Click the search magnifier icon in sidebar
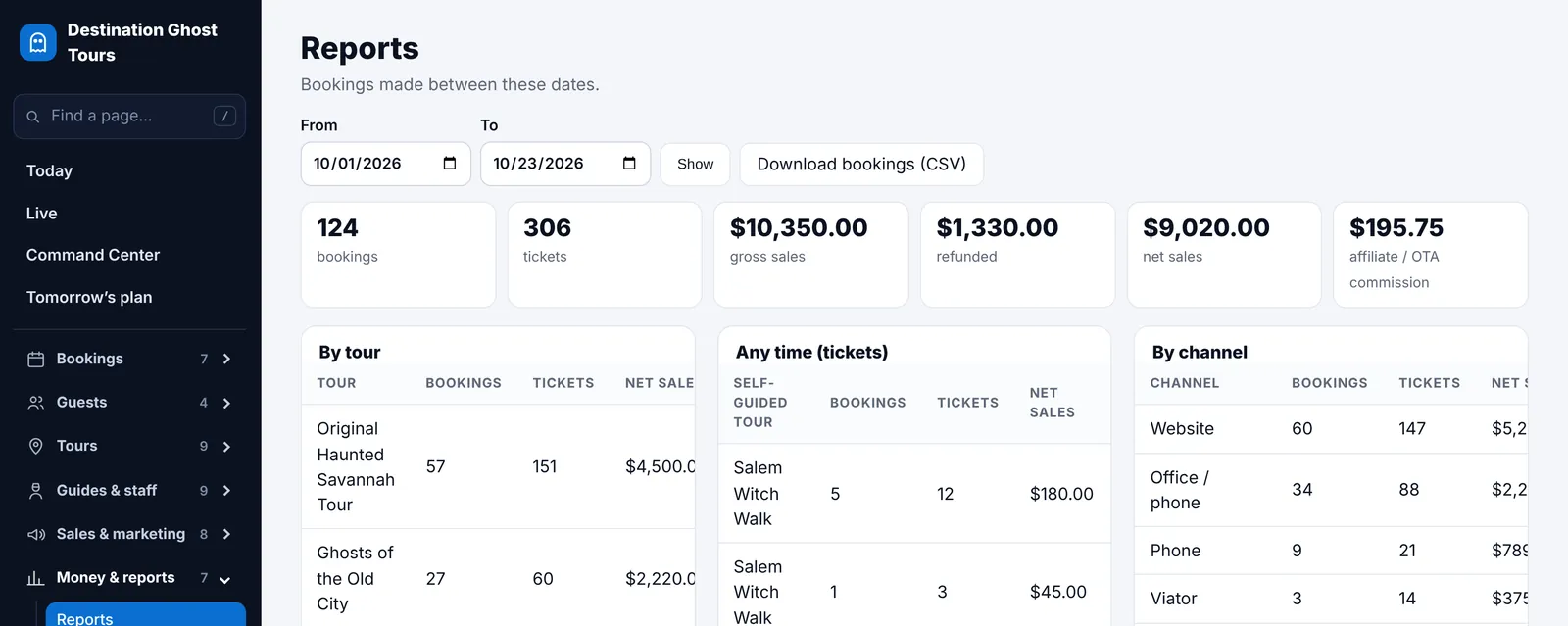Viewport: 1568px width, 626px height. (x=32, y=117)
